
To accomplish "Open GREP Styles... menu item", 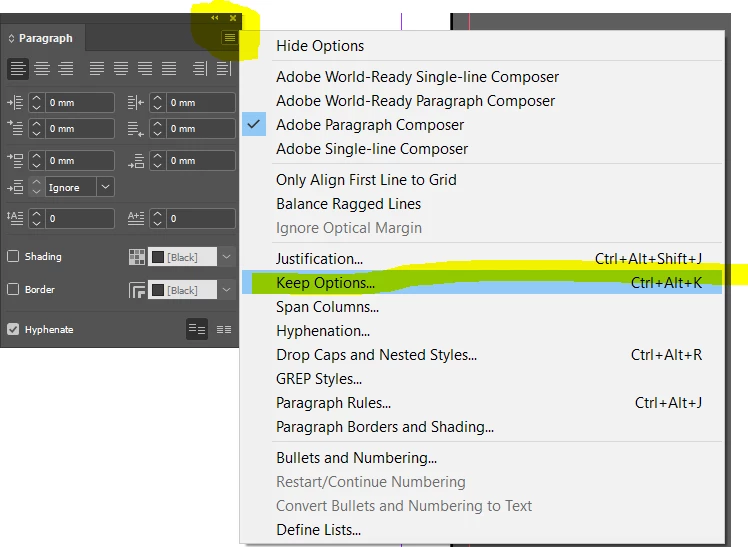I will (x=319, y=379).
